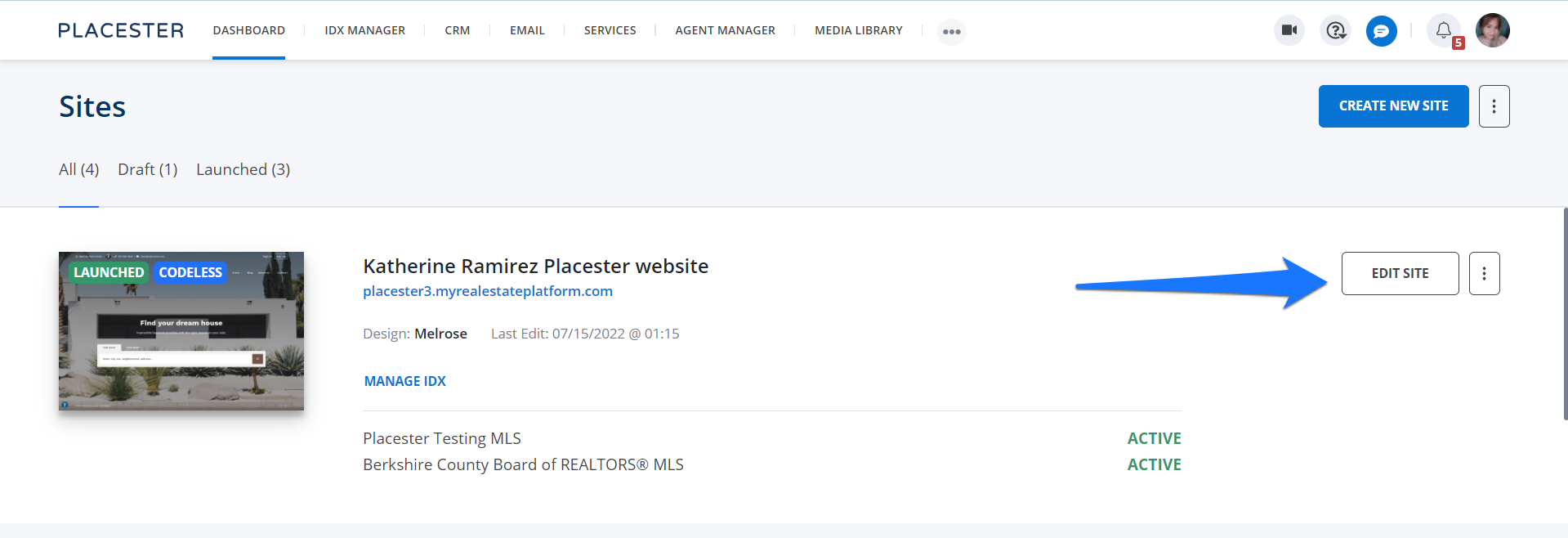Image resolution: width=1568 pixels, height=538 pixels.
Task: Click ACTIVE status for Placester Testing MLS
Action: point(1154,438)
